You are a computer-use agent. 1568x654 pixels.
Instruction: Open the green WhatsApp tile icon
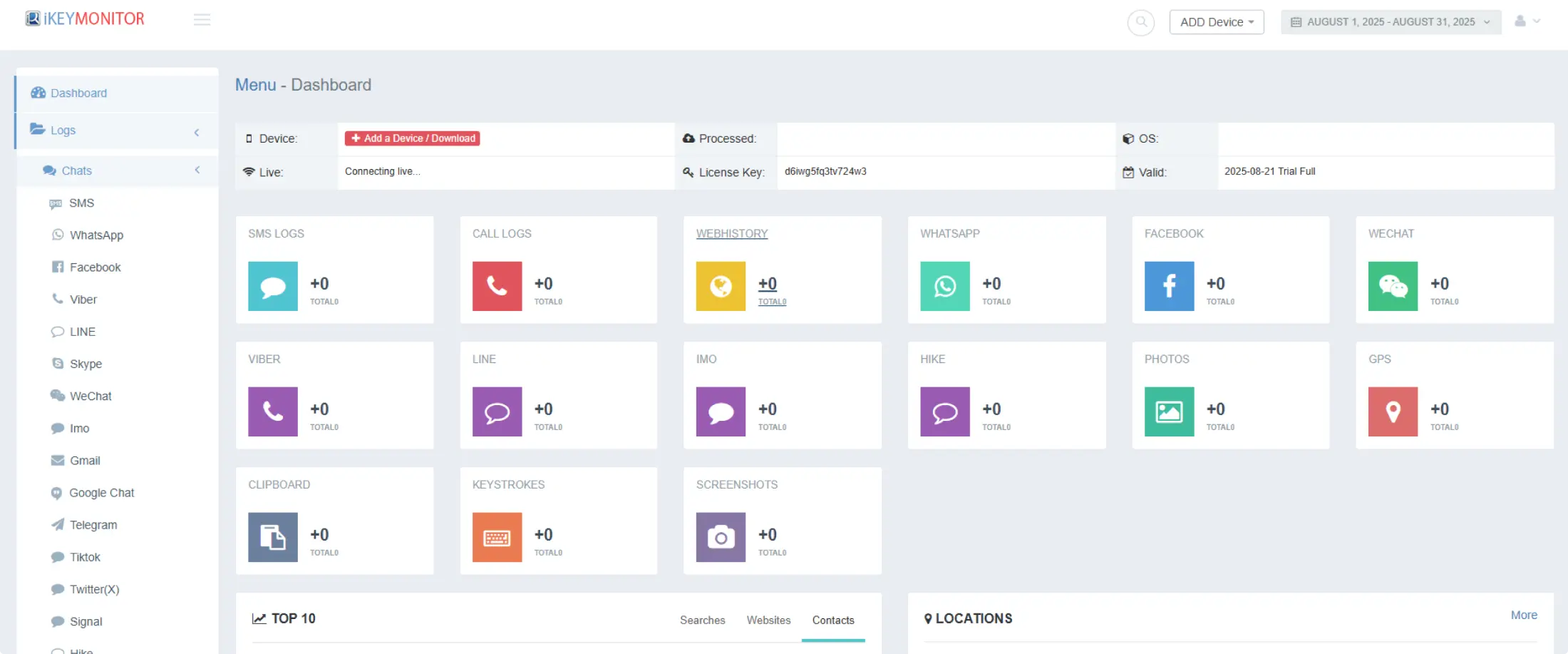coord(945,286)
